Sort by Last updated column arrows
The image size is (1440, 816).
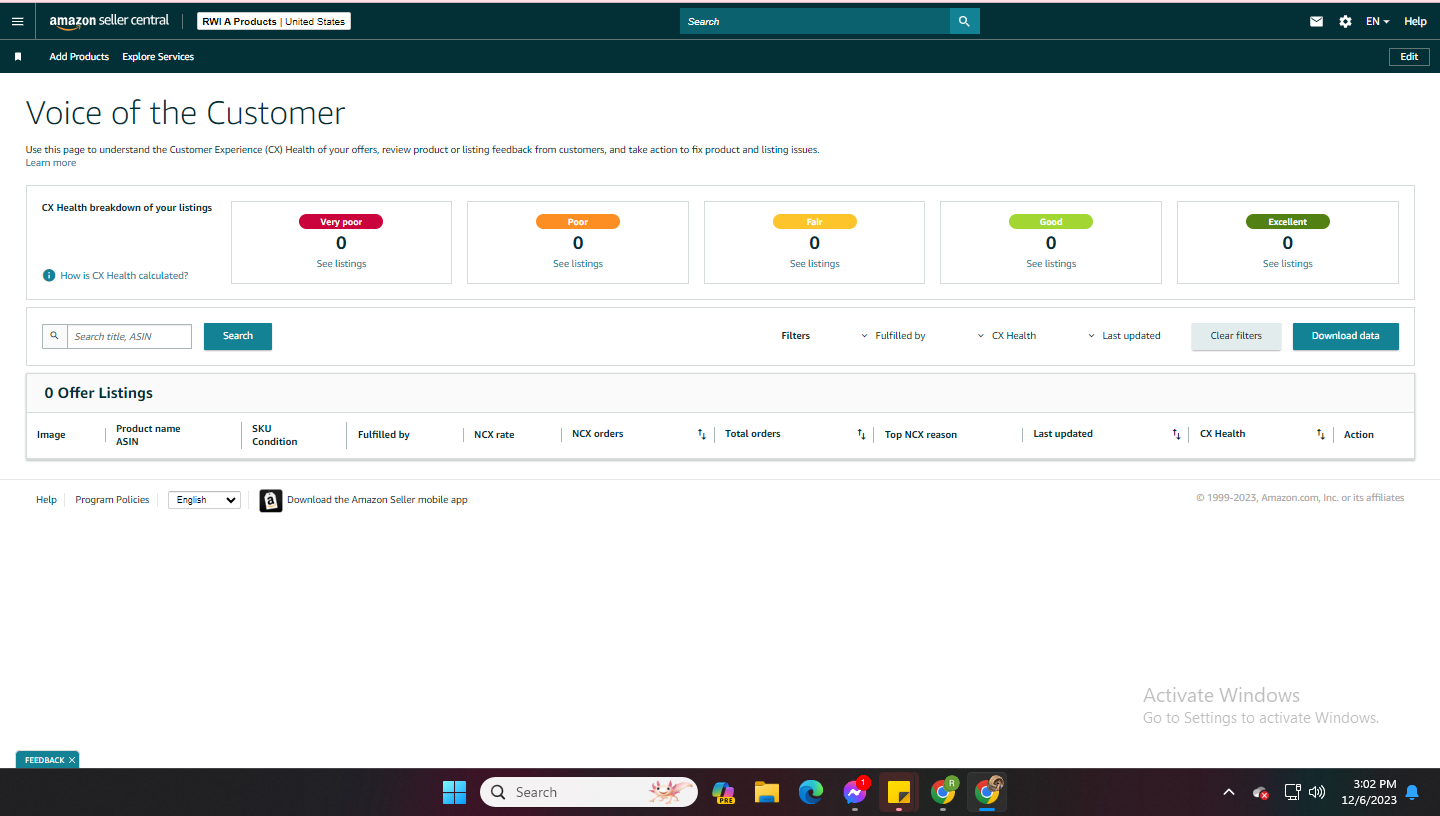click(x=1176, y=434)
